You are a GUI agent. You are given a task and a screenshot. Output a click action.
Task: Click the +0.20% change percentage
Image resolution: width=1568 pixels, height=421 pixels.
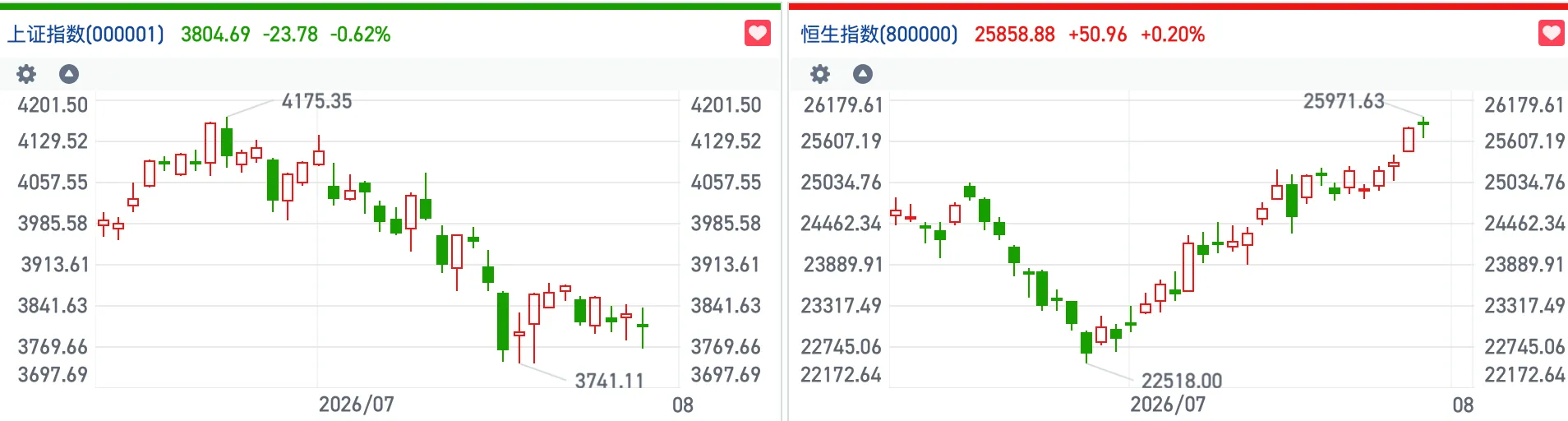coord(1173,35)
